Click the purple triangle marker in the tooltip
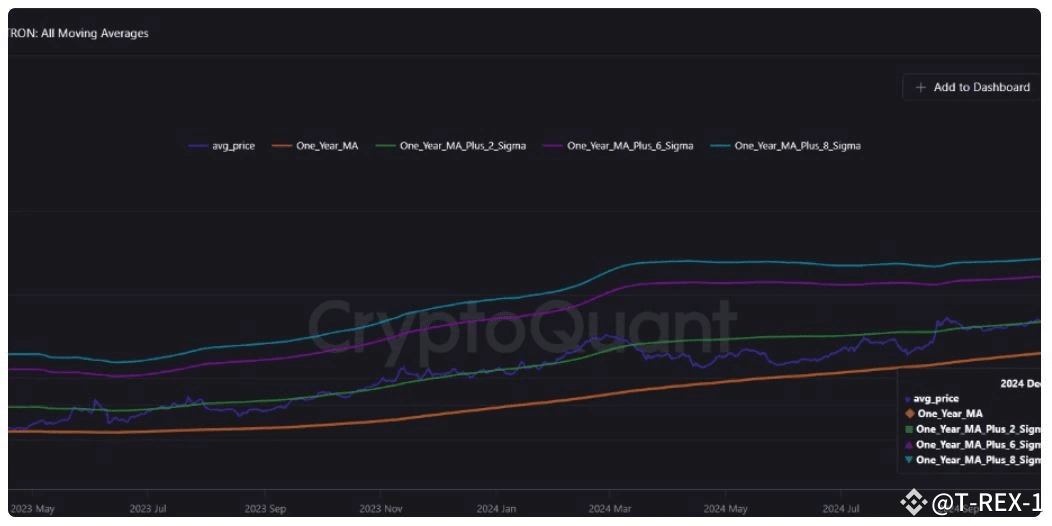This screenshot has width=1052, height=526. tap(909, 444)
